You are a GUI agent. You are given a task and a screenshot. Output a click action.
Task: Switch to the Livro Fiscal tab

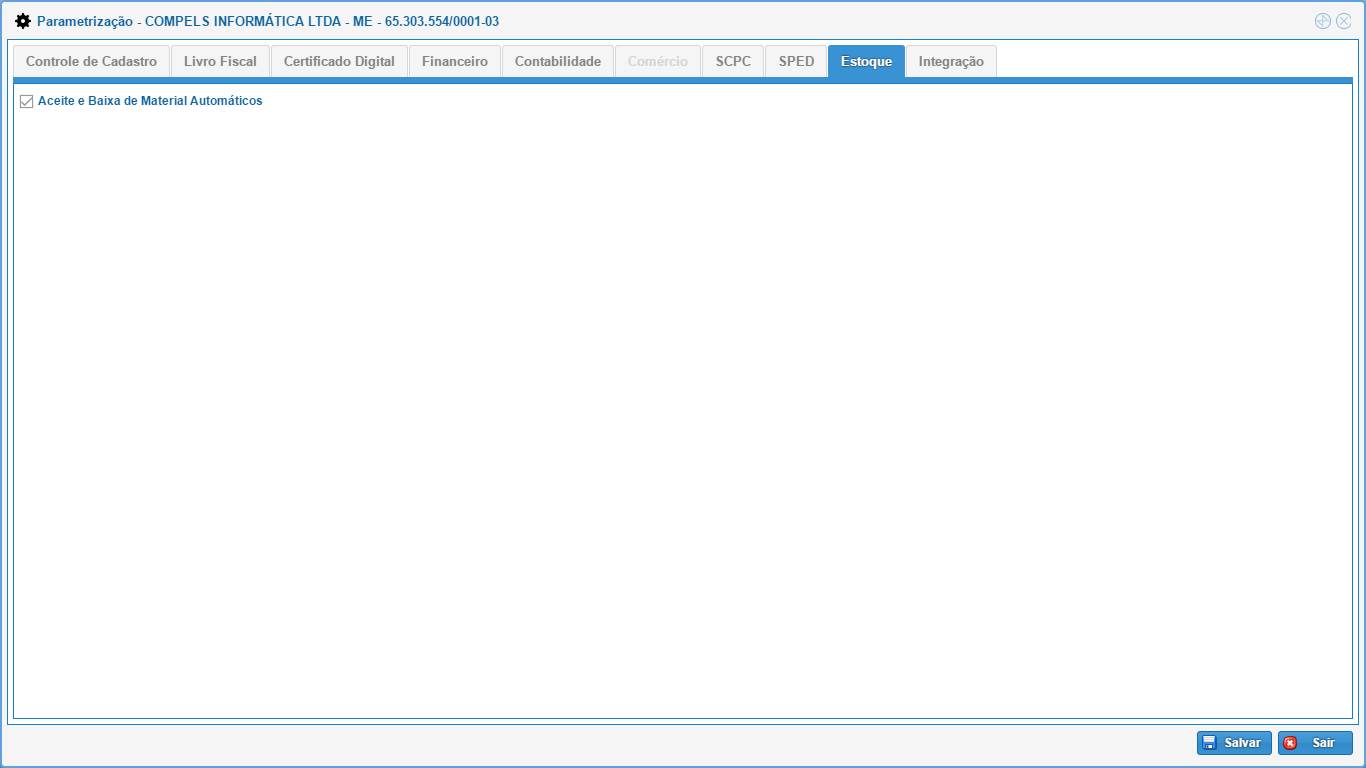220,61
